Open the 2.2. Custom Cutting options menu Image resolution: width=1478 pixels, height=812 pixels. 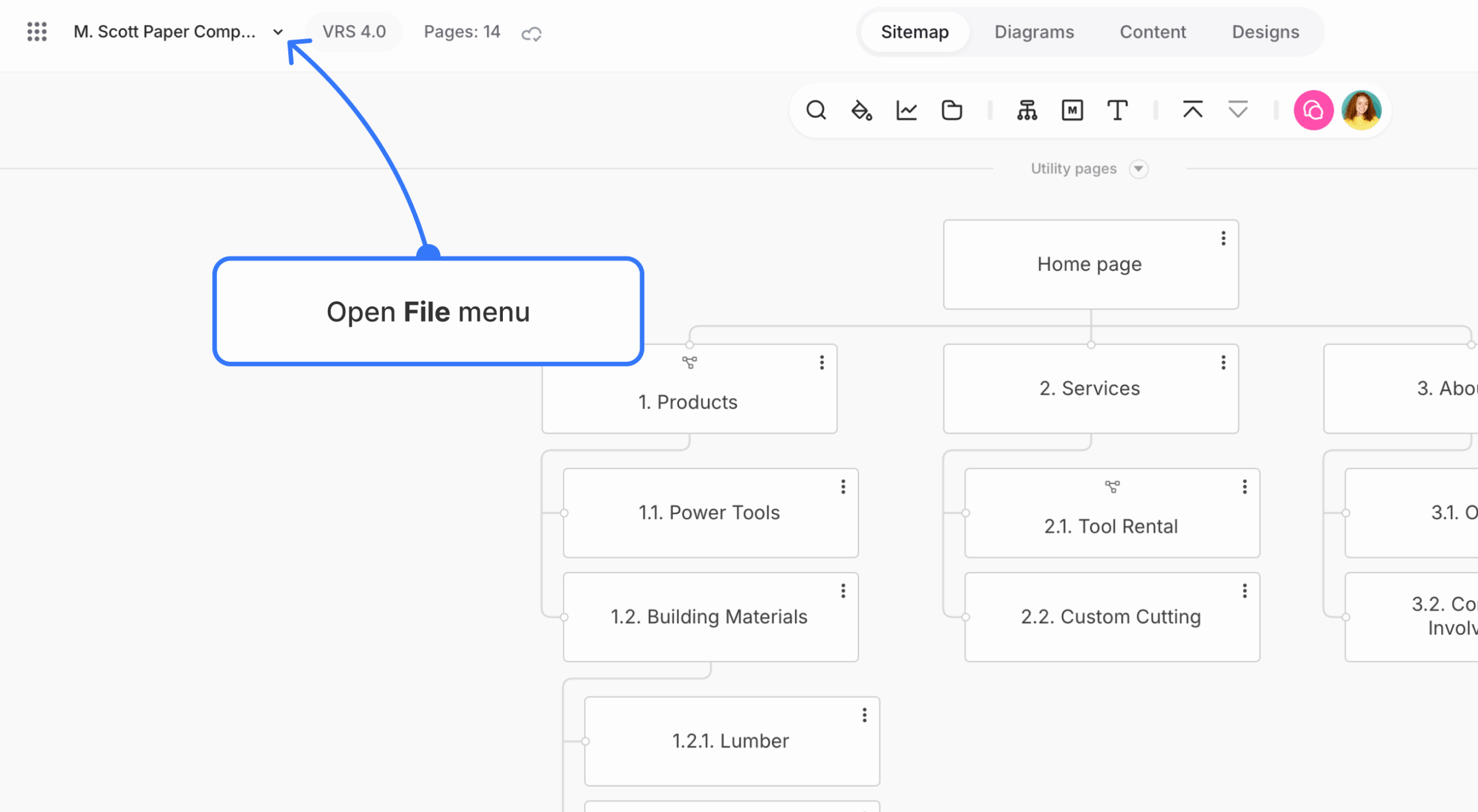1245,590
